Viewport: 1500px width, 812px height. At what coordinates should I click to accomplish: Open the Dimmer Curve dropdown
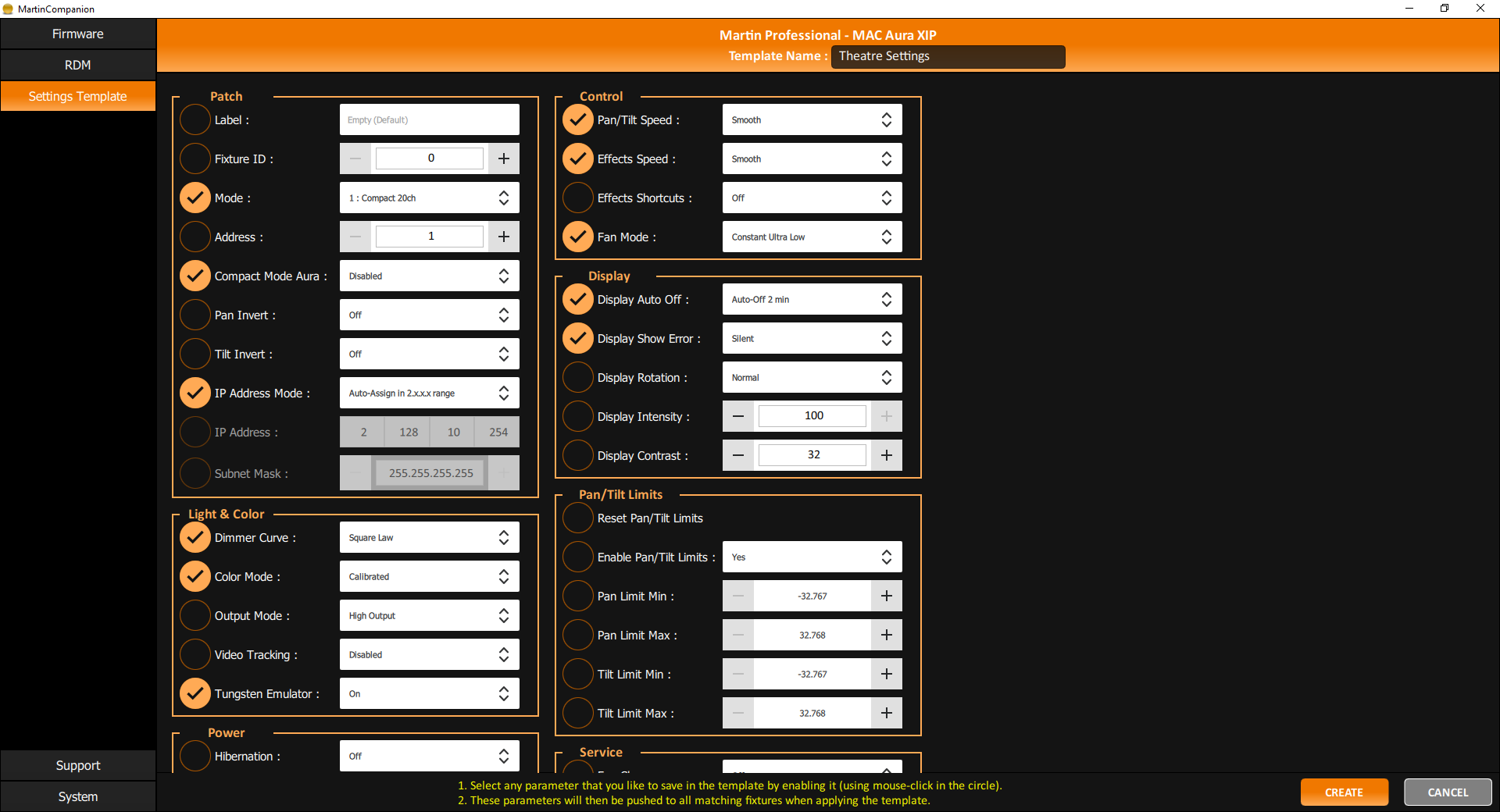429,537
